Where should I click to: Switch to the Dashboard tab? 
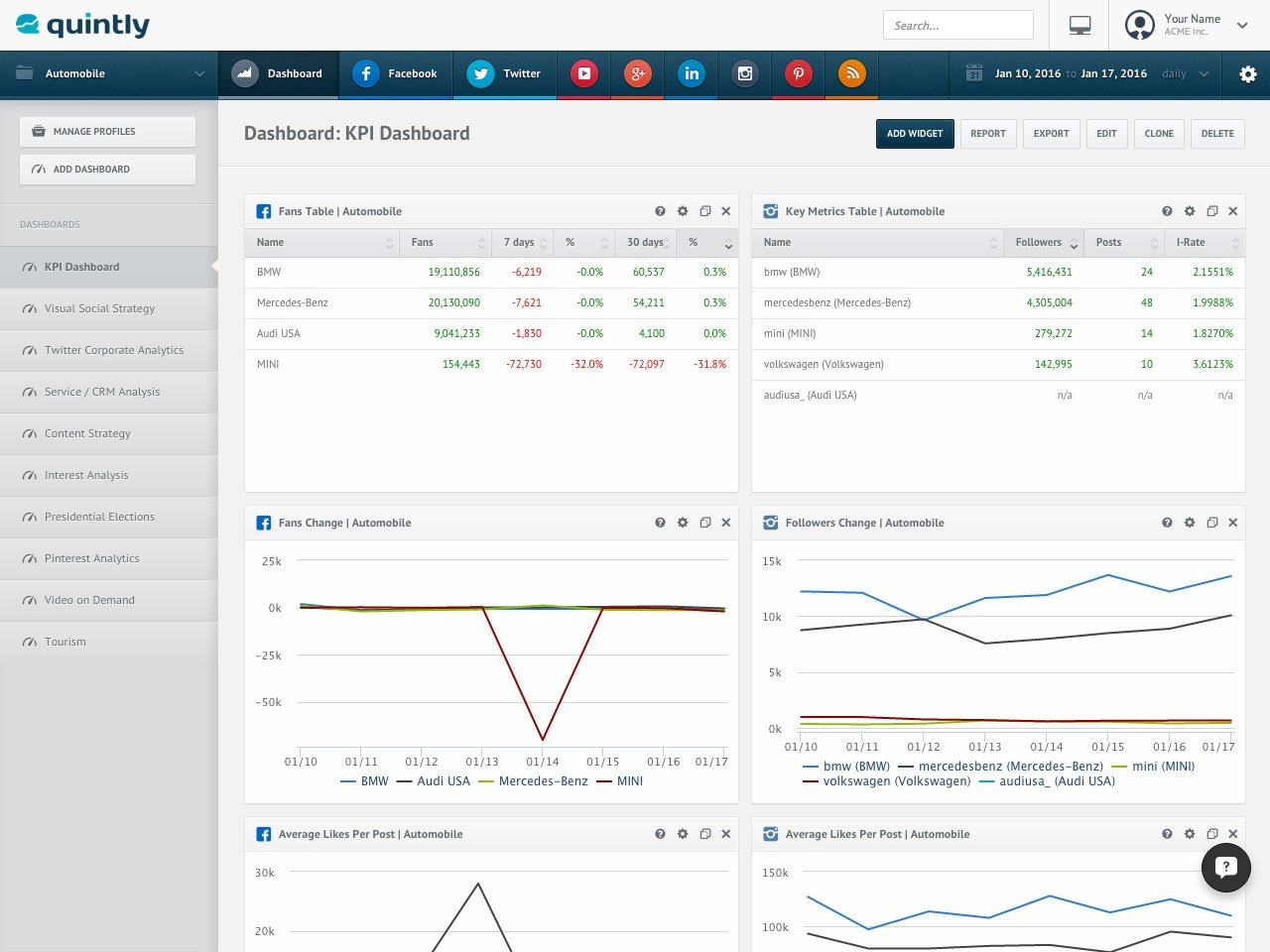pos(278,74)
